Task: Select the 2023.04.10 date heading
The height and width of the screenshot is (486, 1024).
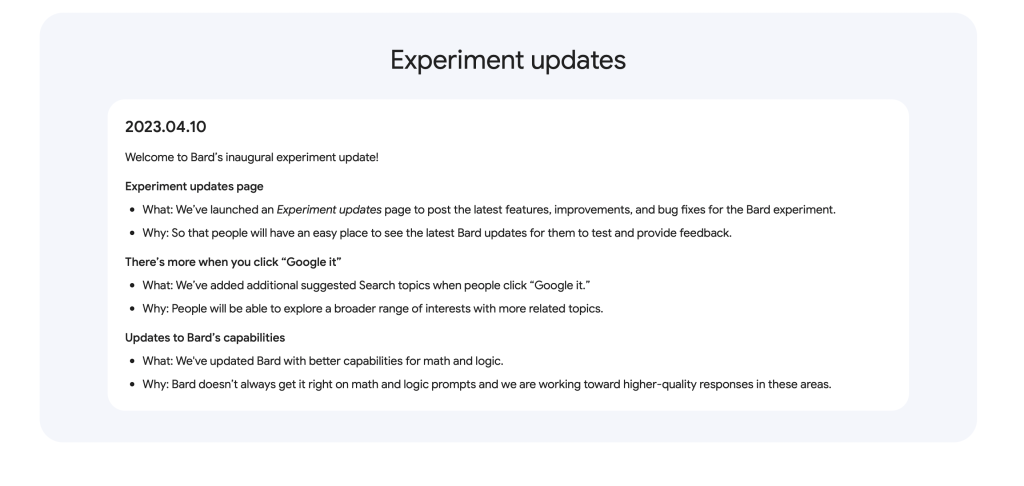Action: tap(165, 127)
